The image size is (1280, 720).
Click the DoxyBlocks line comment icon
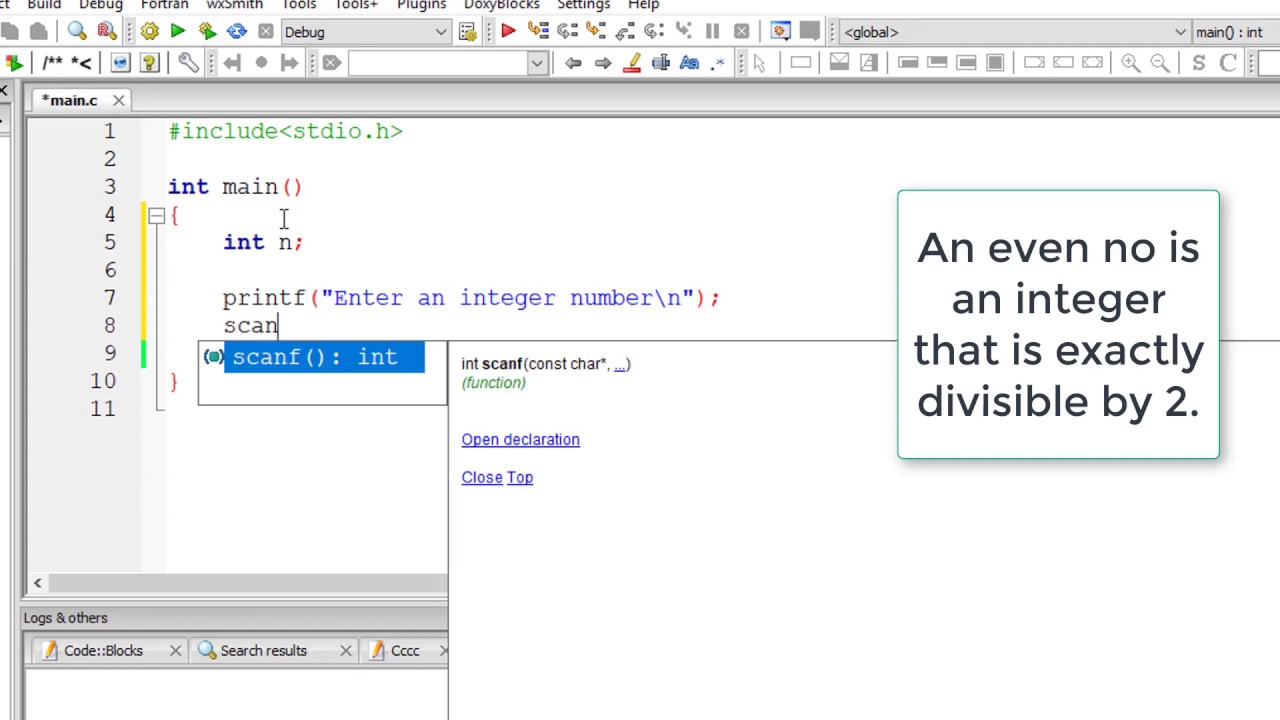pyautogui.click(x=81, y=63)
